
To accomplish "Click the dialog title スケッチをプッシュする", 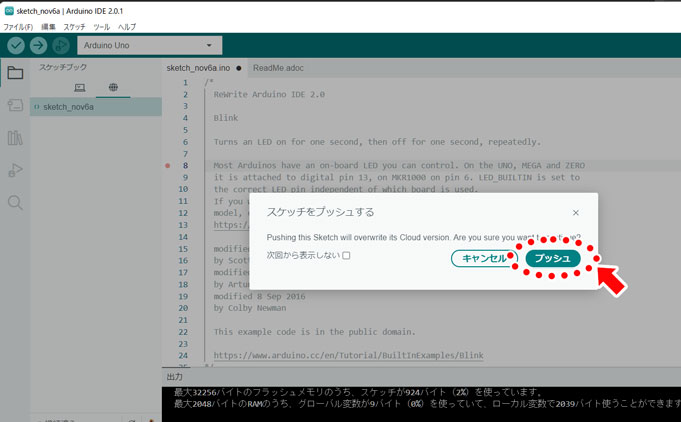I will point(320,212).
